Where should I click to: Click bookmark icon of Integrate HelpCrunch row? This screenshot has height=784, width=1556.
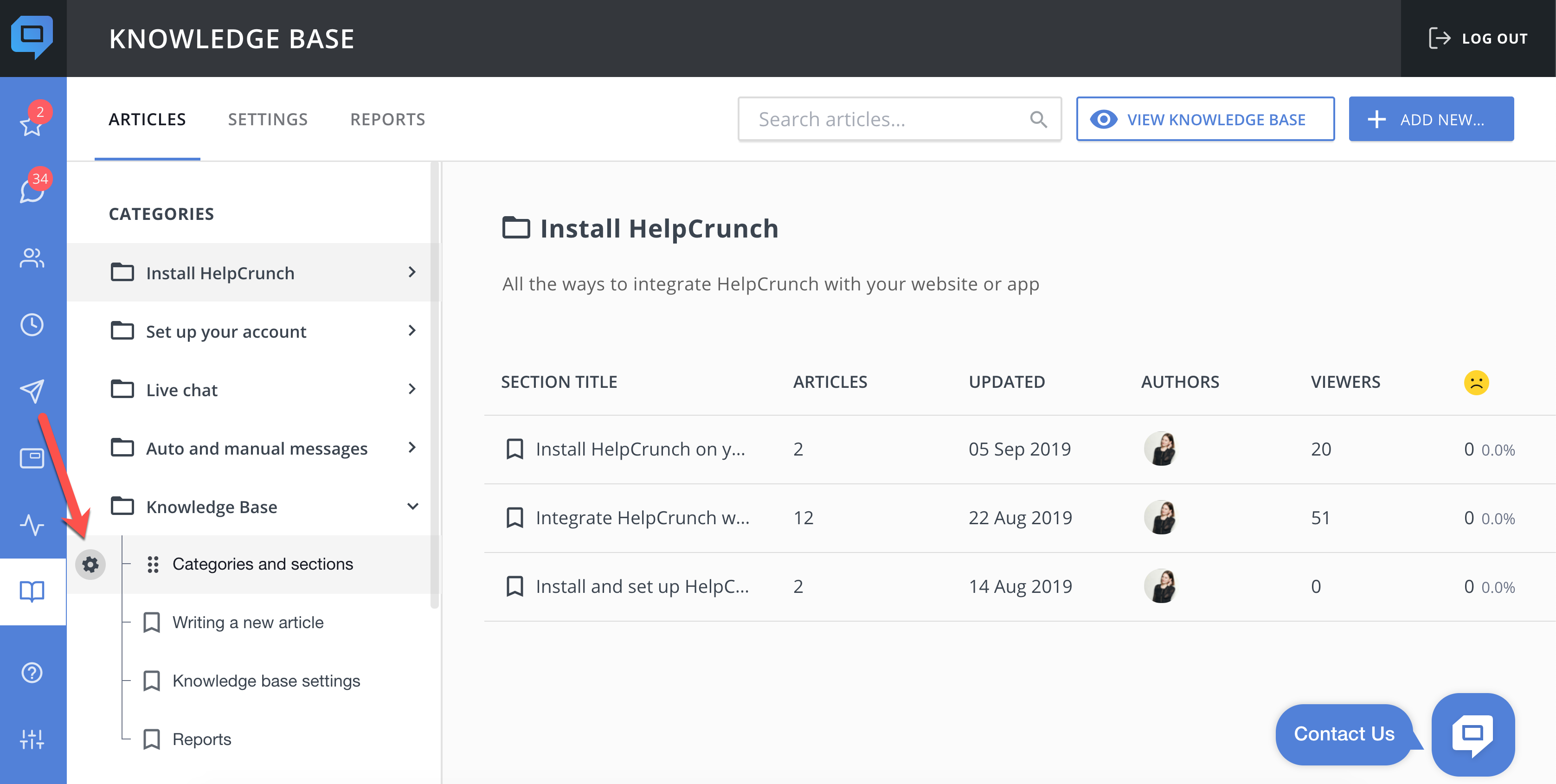coord(514,518)
